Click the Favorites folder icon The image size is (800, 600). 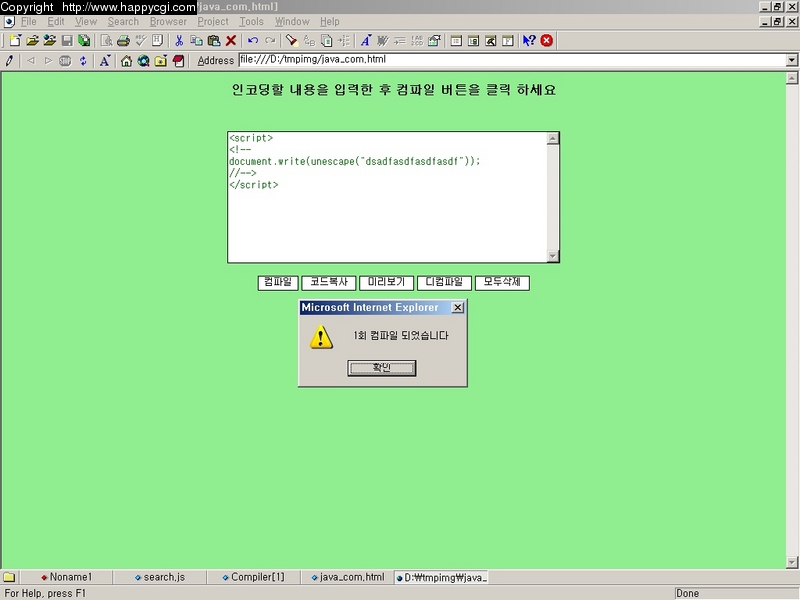click(161, 61)
